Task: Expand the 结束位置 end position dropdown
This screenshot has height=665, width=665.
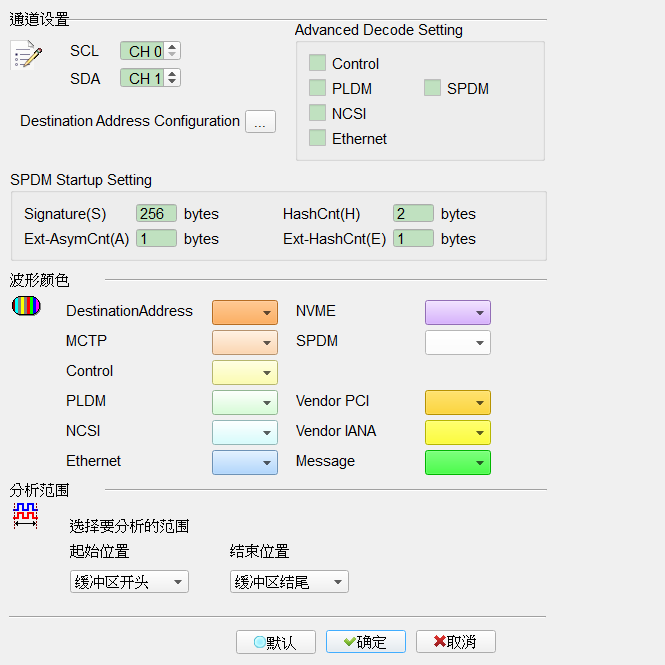Action: point(289,581)
